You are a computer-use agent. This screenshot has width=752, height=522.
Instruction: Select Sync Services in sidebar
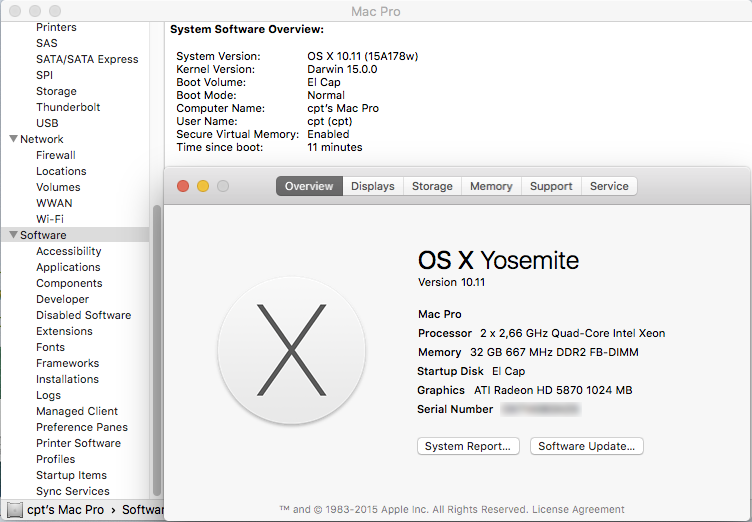tap(73, 491)
